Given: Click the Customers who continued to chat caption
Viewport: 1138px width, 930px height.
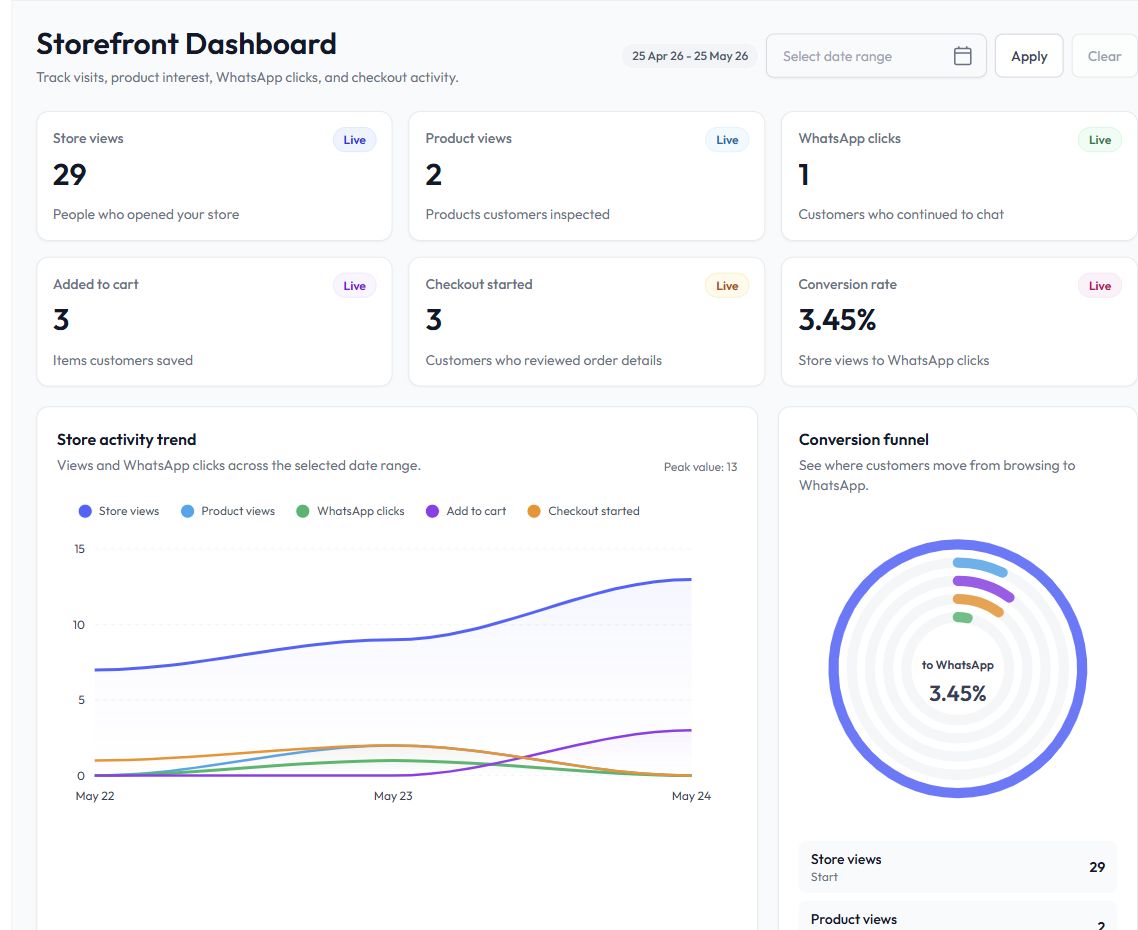Looking at the screenshot, I should pyautogui.click(x=901, y=214).
